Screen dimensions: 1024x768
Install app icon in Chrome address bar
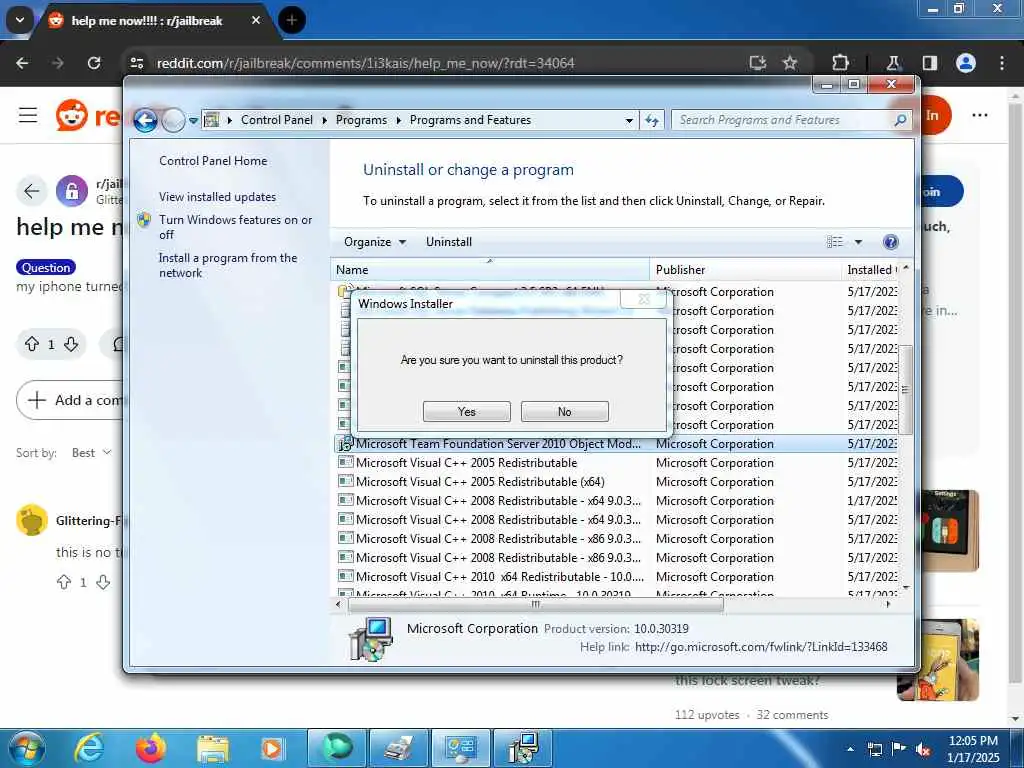coord(758,63)
